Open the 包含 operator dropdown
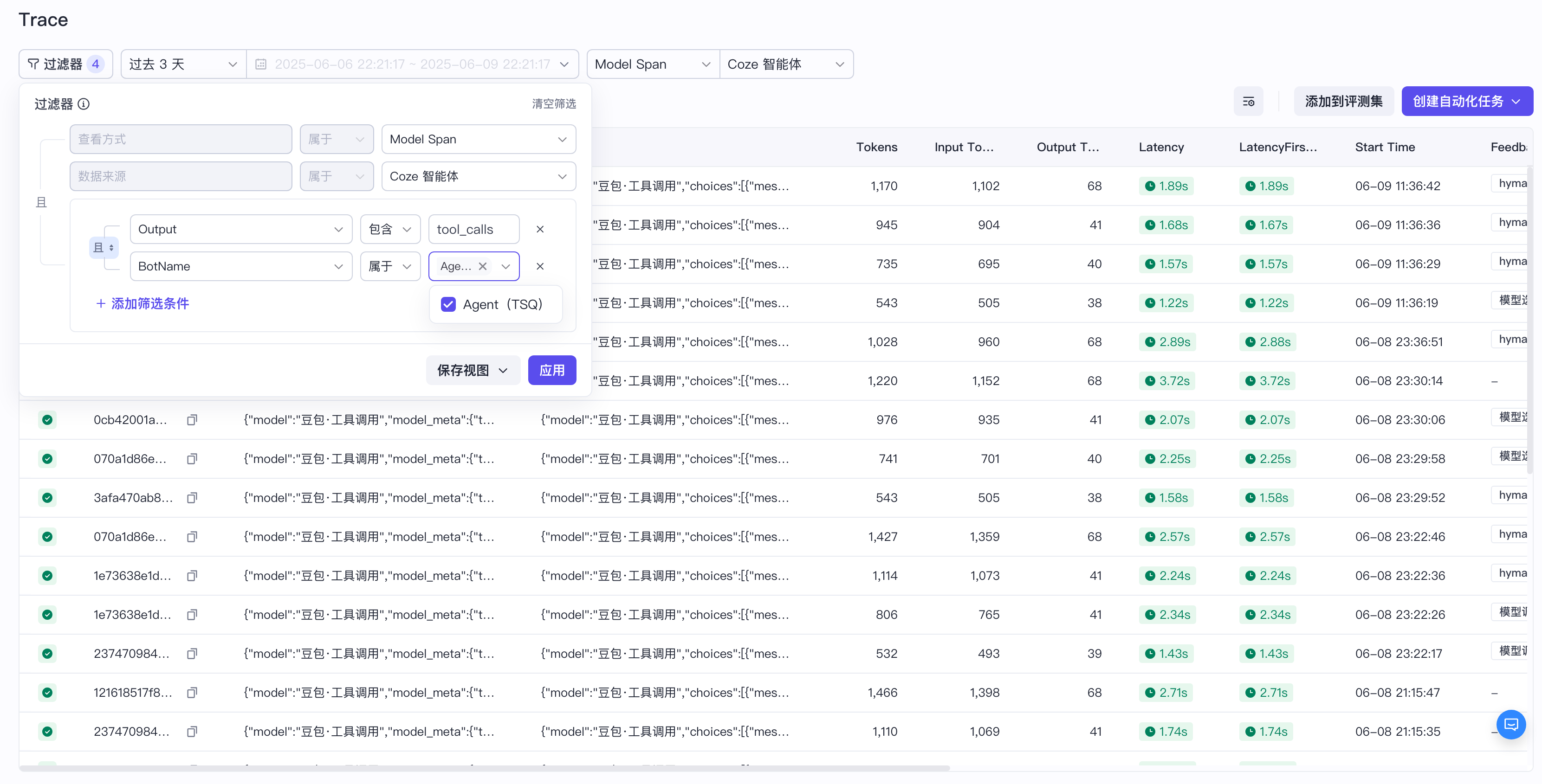Viewport: 1542px width, 784px height. pyautogui.click(x=390, y=229)
